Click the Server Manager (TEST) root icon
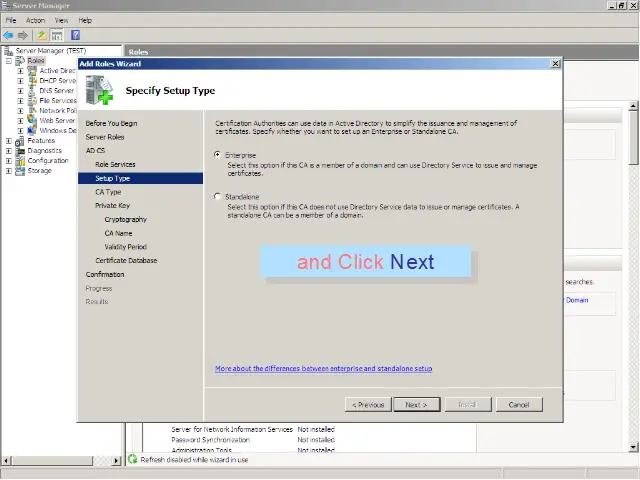The width and height of the screenshot is (640, 480). coord(8,51)
